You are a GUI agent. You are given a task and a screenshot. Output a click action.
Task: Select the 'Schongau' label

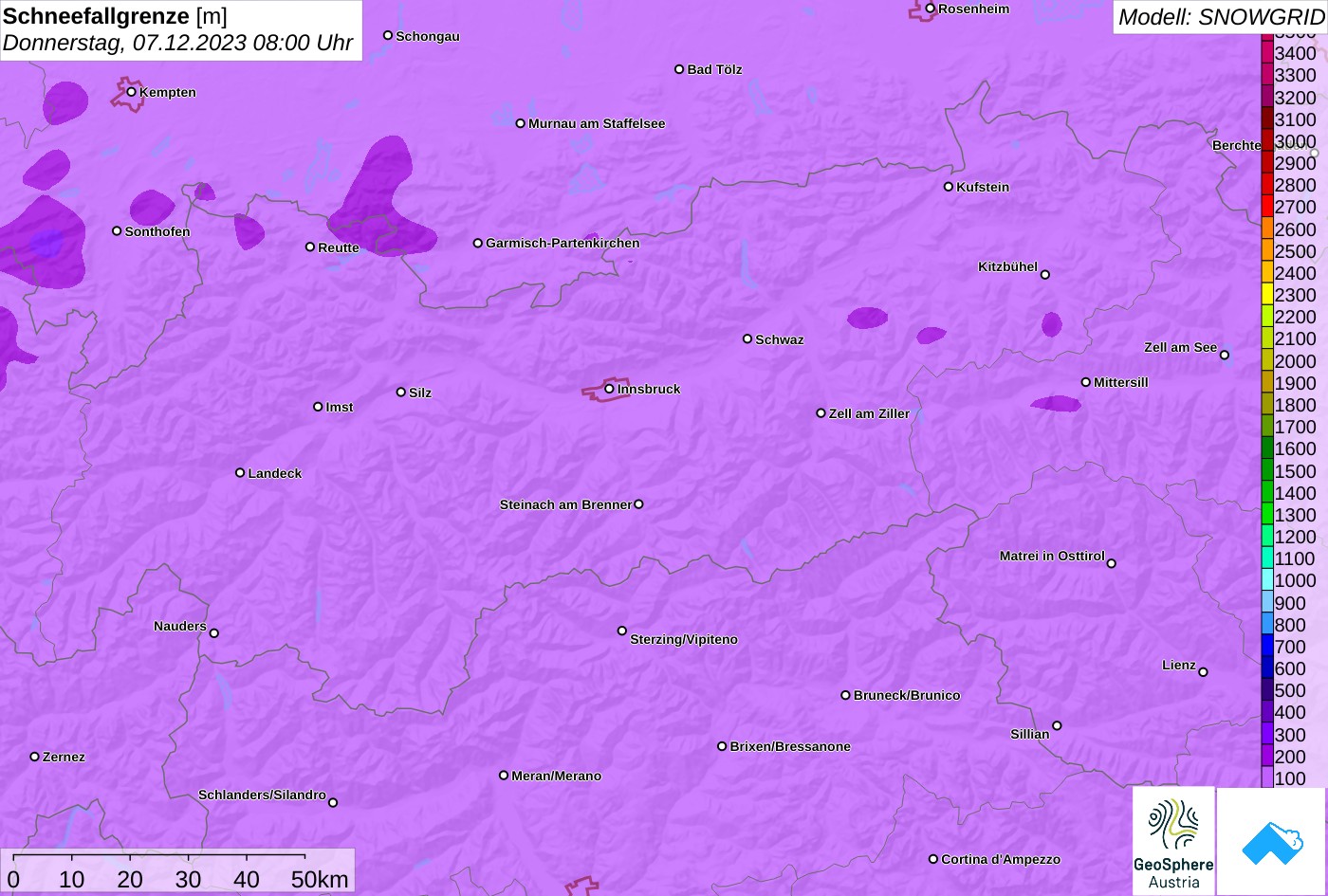coord(428,36)
